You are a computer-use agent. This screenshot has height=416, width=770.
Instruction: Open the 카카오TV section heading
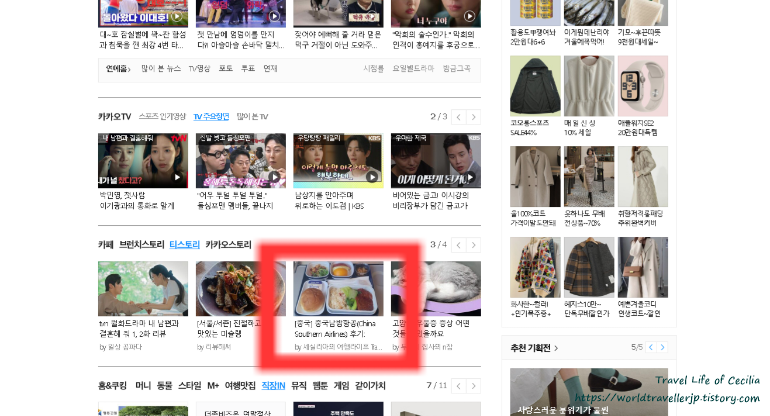coord(114,116)
